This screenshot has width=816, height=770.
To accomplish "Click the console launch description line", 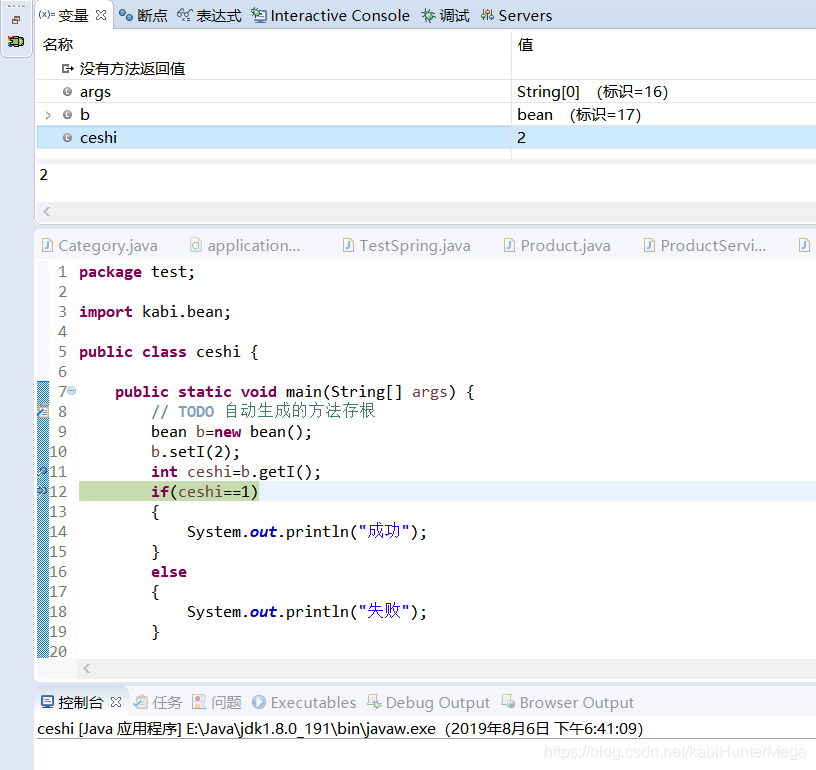I will [340, 729].
